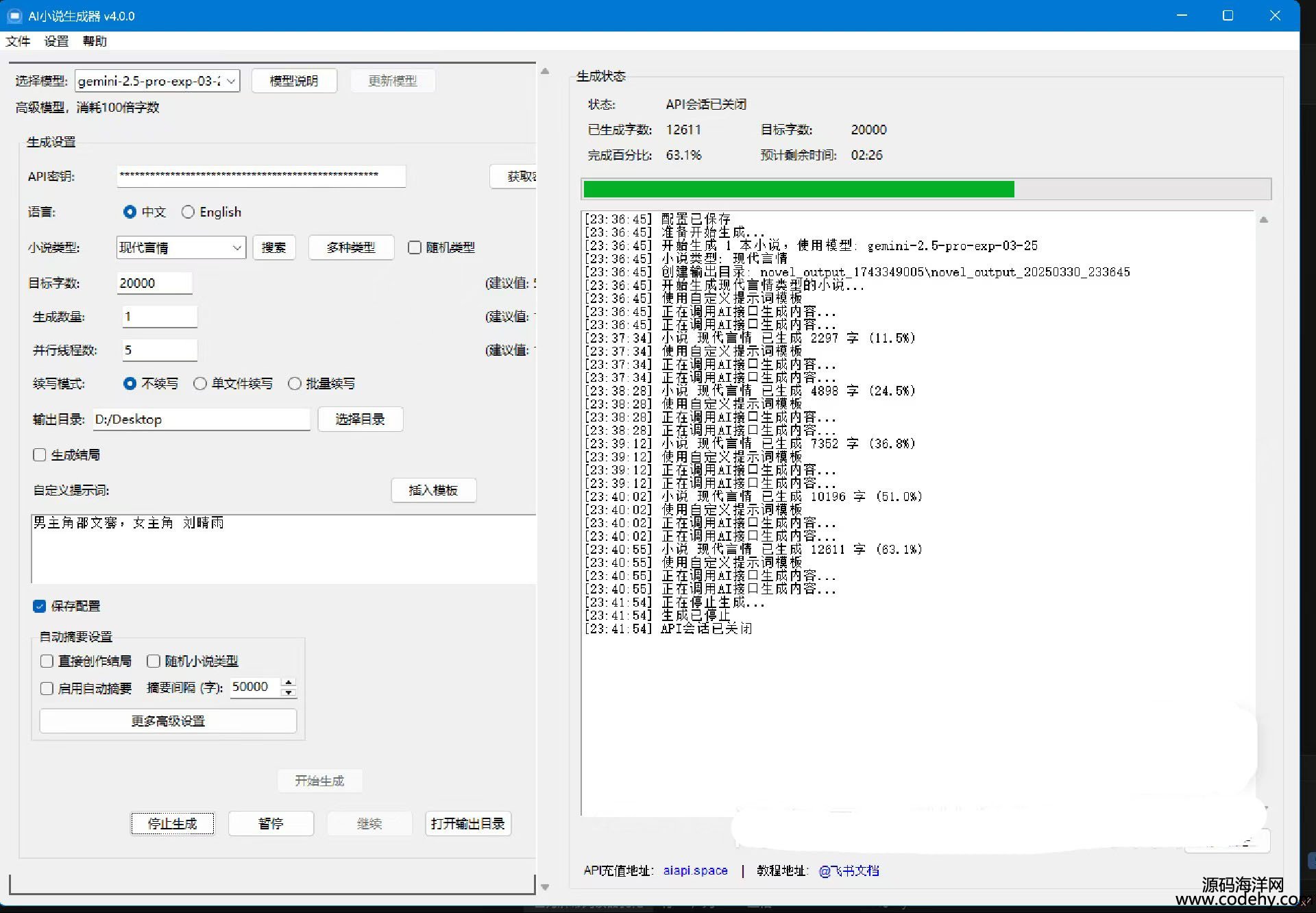Toggle the 随机类型 checkbox
This screenshot has height=913, width=1316.
pos(415,247)
